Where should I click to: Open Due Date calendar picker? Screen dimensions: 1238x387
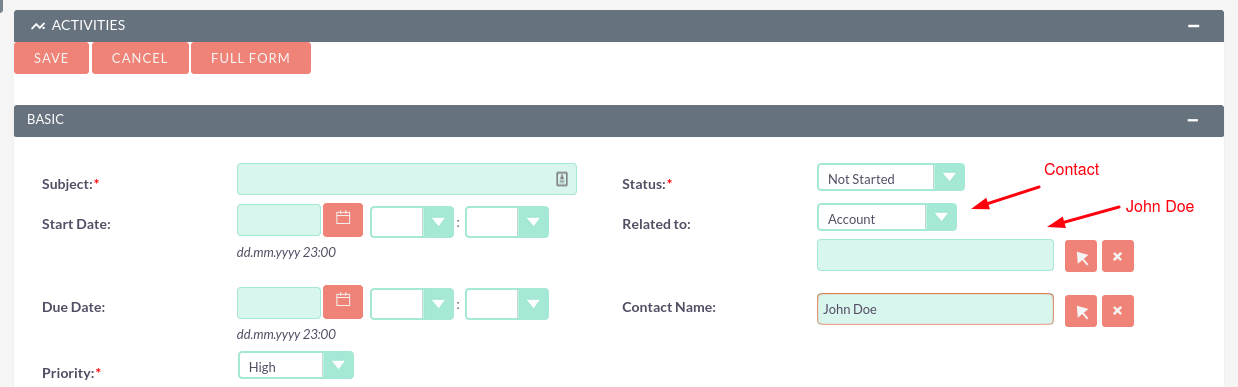pyautogui.click(x=343, y=304)
